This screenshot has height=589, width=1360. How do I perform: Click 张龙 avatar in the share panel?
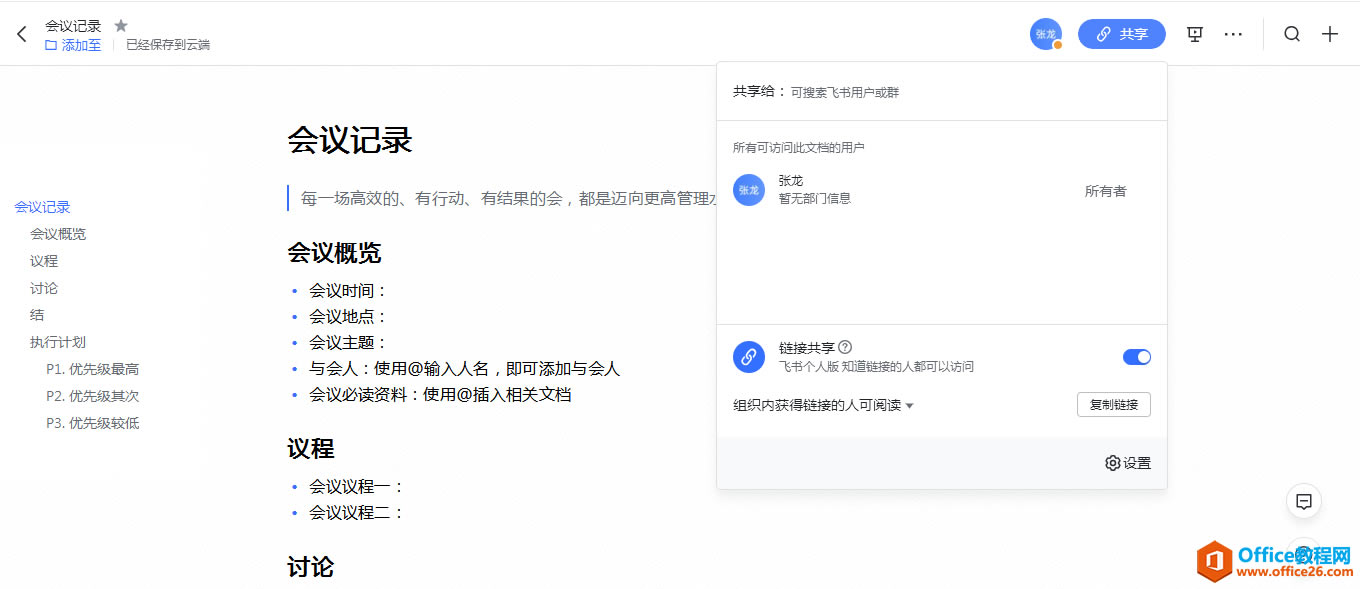click(749, 190)
